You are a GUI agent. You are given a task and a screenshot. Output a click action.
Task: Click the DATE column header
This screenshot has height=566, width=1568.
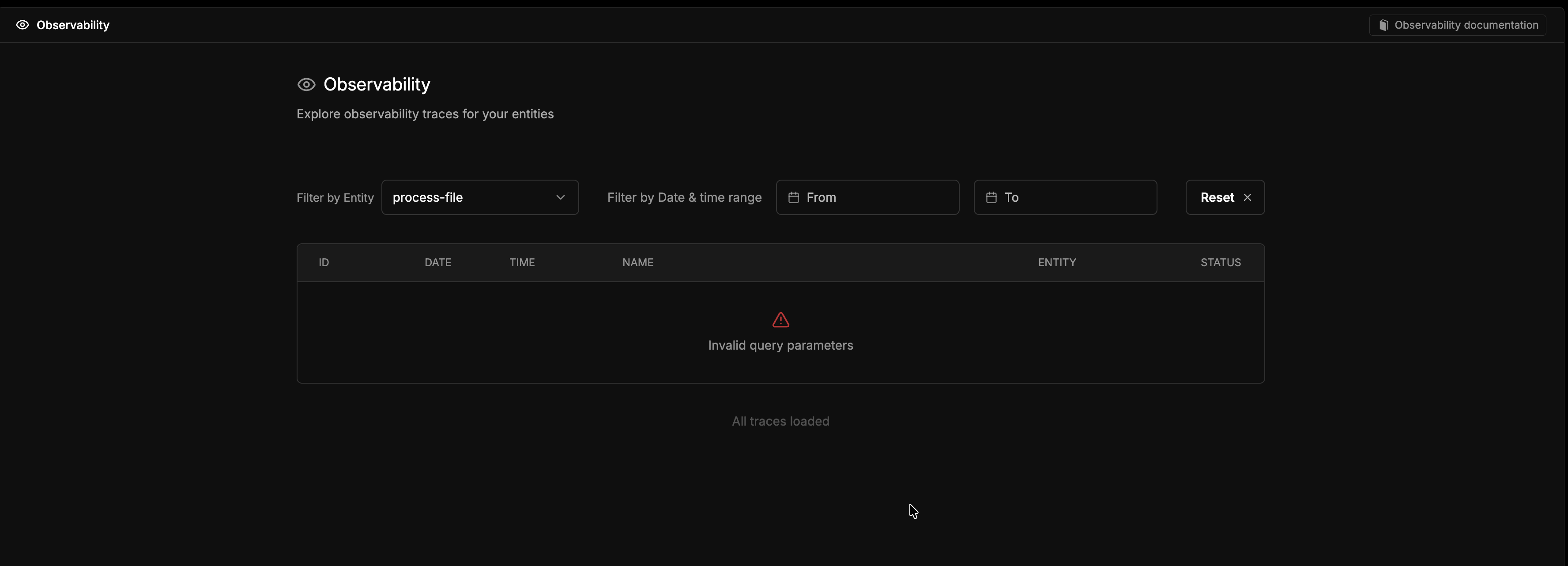(x=437, y=262)
